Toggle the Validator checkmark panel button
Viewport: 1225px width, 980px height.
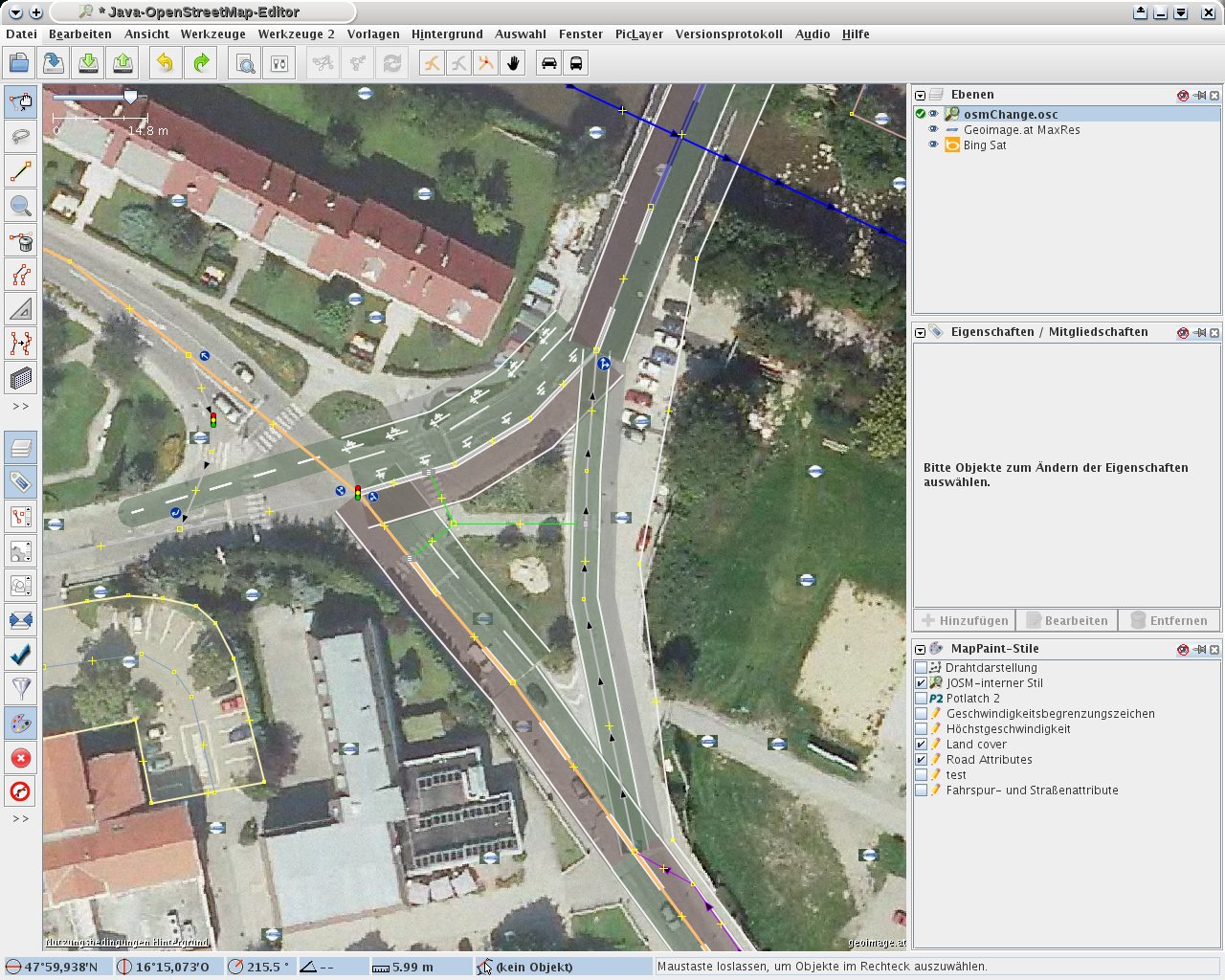pos(21,654)
